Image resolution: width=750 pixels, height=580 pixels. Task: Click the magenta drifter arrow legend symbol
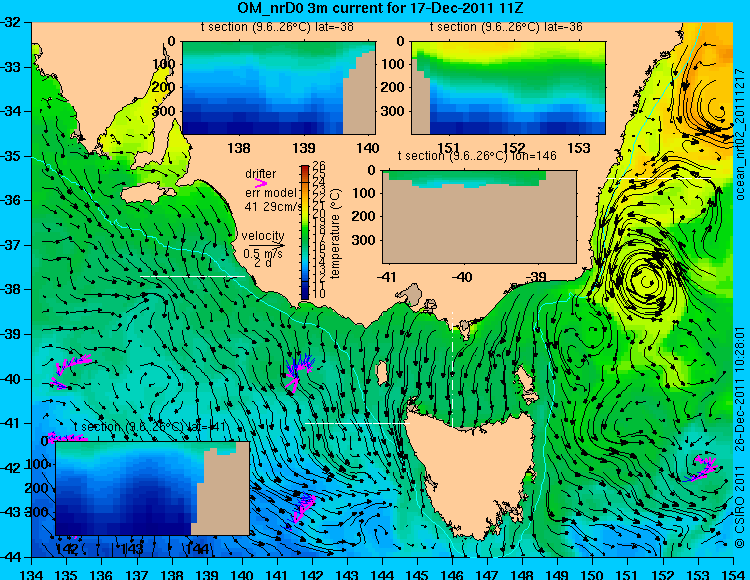pyautogui.click(x=261, y=183)
